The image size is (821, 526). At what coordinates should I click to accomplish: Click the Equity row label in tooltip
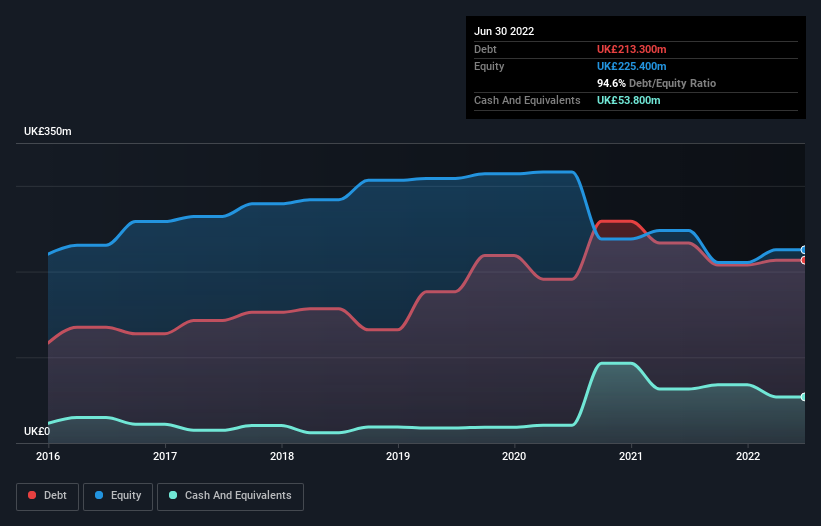489,66
